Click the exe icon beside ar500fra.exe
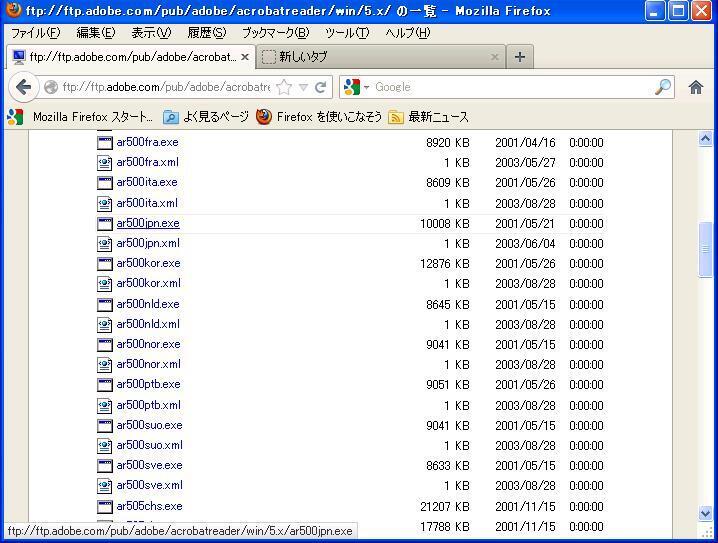The height and width of the screenshot is (543, 718). pos(105,142)
